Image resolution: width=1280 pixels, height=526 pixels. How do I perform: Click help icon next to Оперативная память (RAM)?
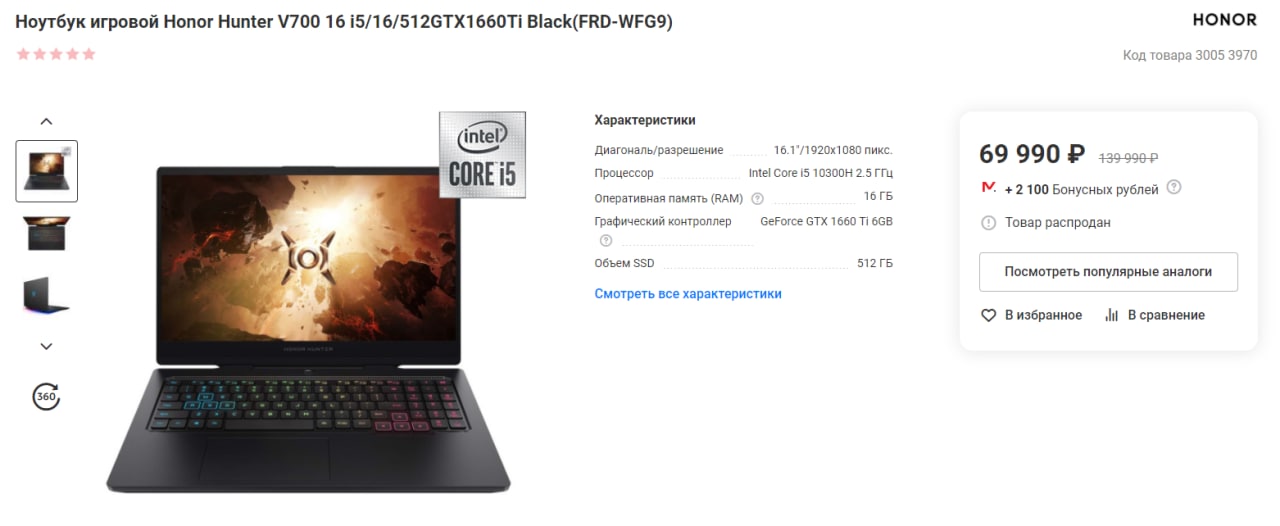point(757,198)
